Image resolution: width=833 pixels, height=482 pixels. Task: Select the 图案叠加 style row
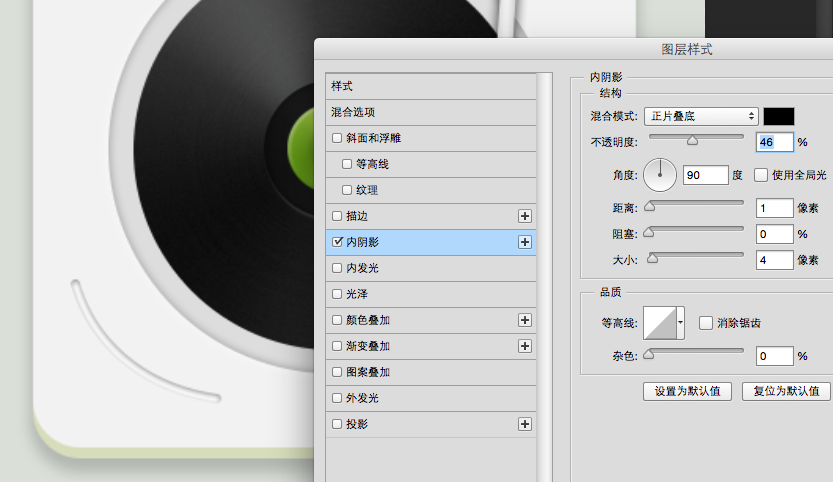click(431, 373)
